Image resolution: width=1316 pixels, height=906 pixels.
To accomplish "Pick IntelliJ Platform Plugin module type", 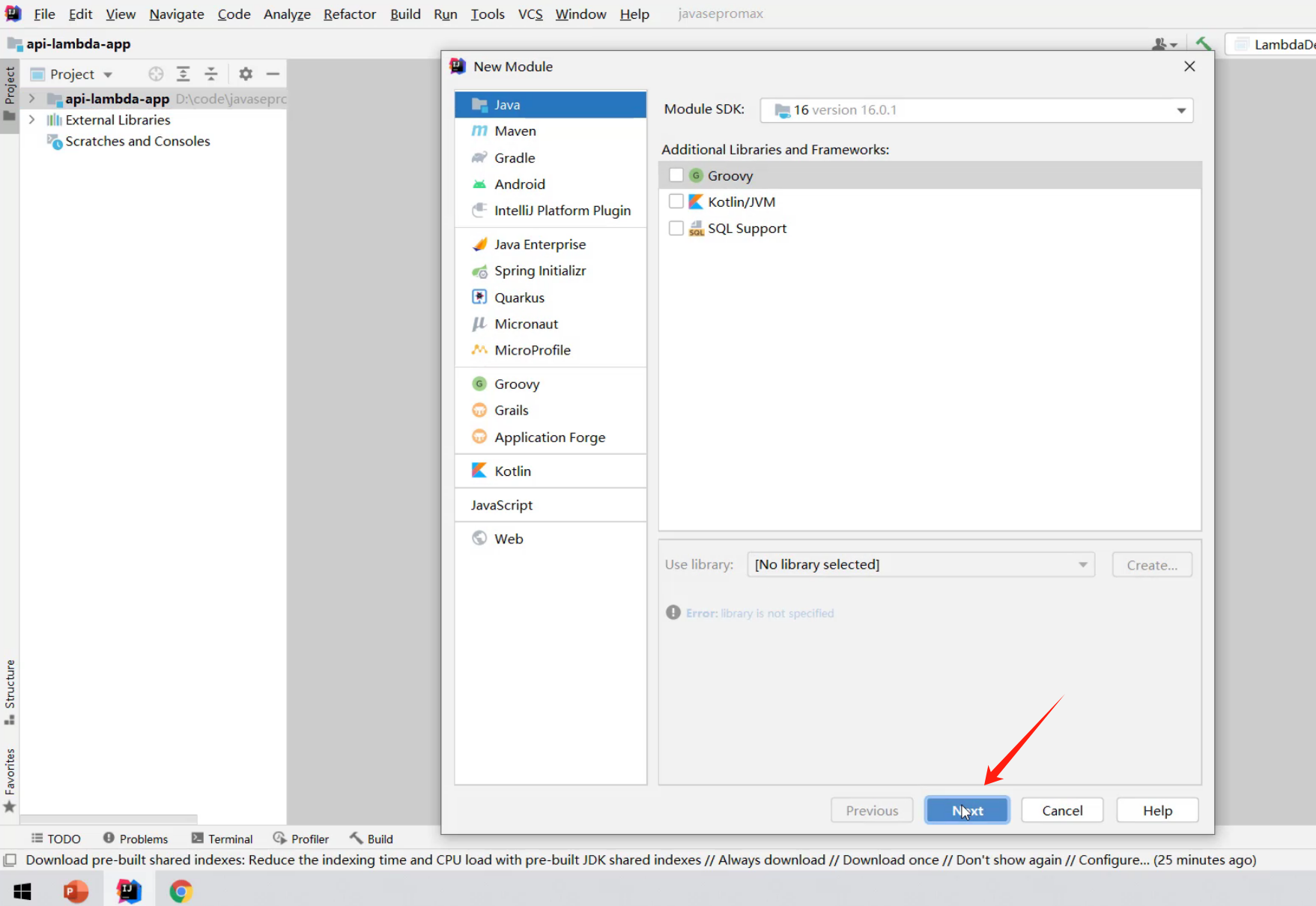I will (x=551, y=211).
